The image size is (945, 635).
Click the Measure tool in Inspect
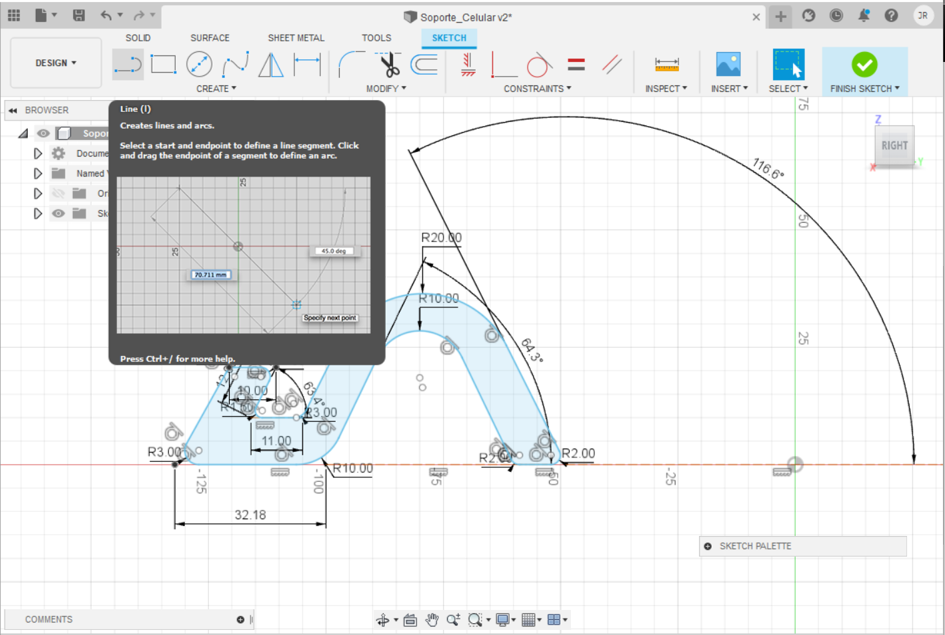(667, 64)
